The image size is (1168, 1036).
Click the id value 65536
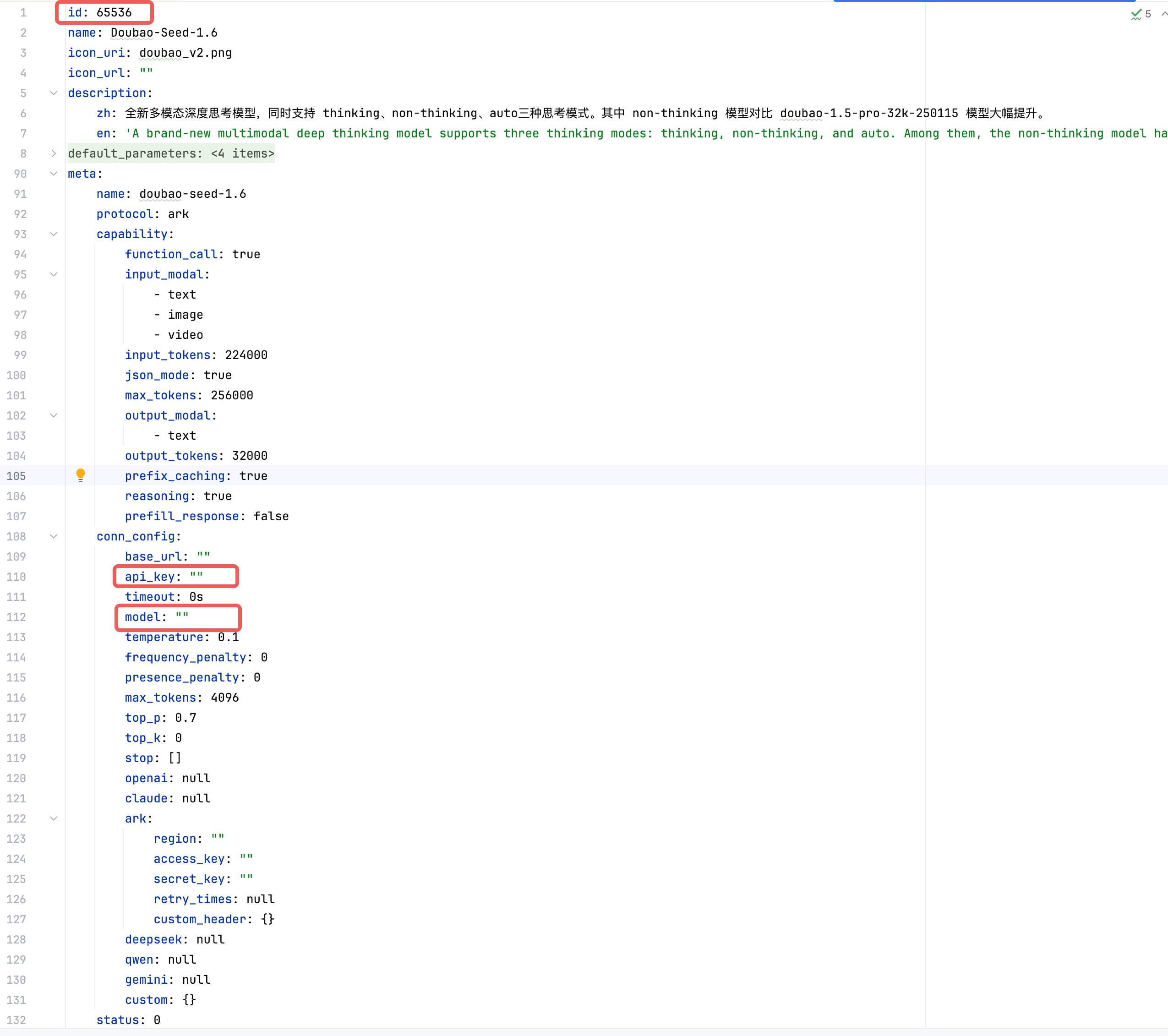114,12
